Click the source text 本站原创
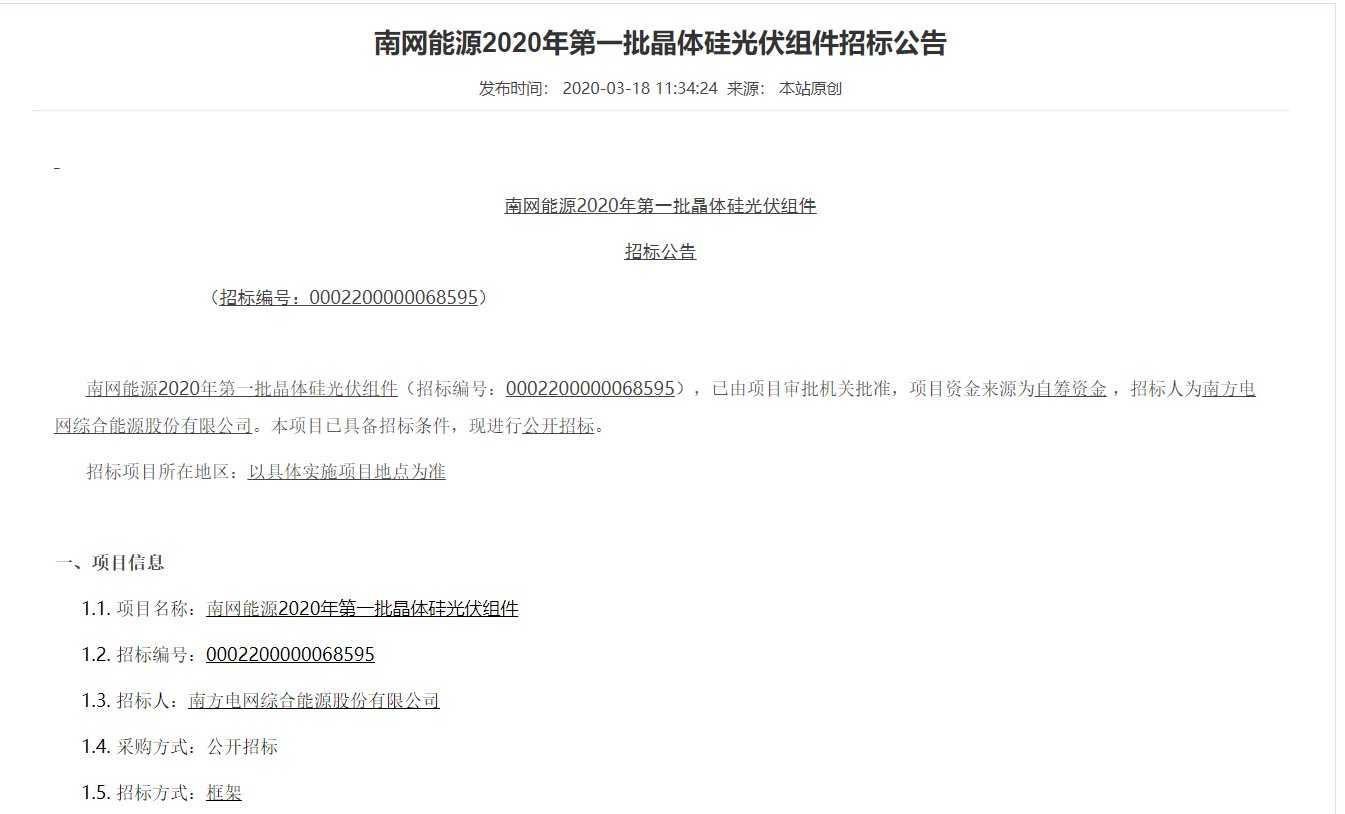 pyautogui.click(x=810, y=88)
